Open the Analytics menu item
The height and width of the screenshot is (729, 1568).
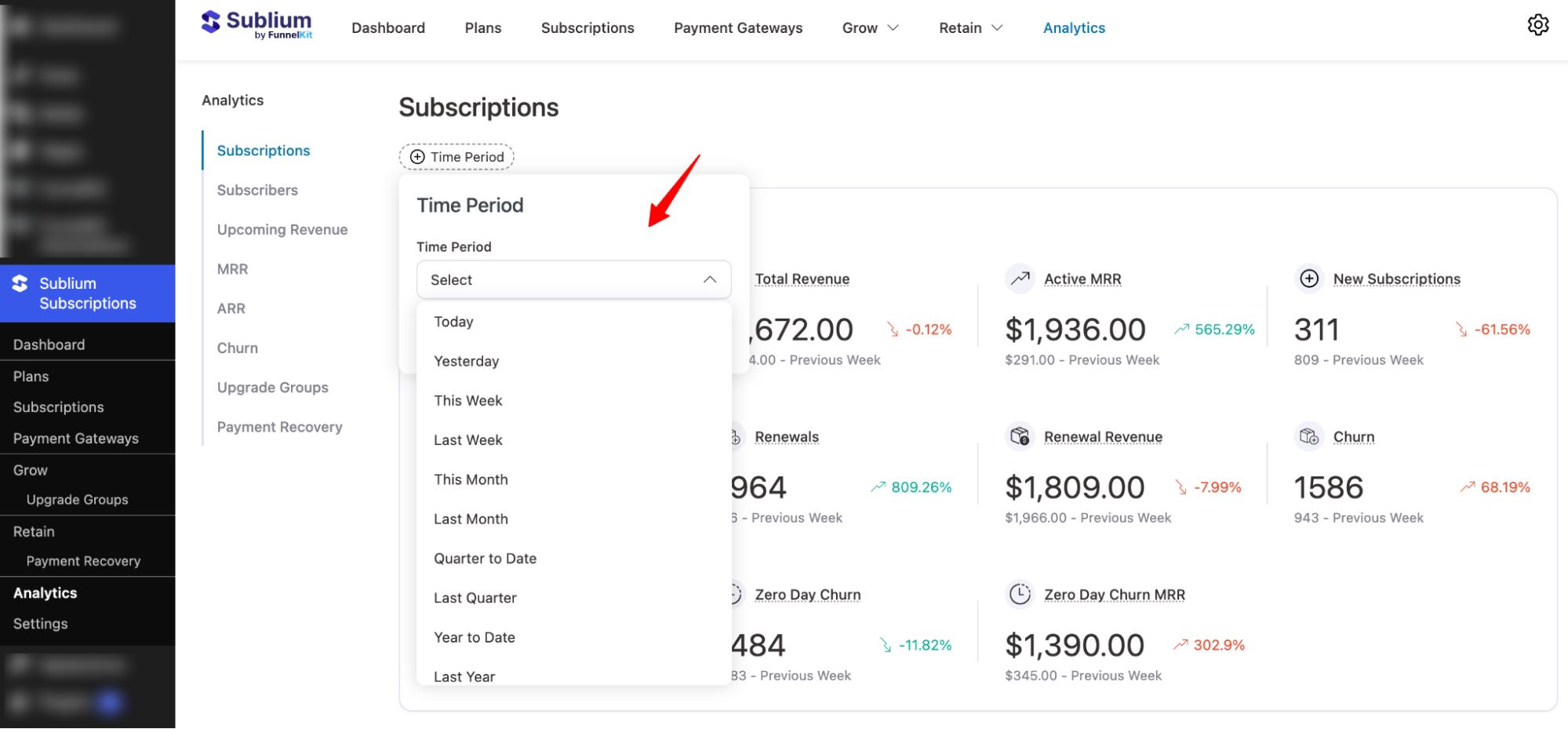[x=1074, y=27]
